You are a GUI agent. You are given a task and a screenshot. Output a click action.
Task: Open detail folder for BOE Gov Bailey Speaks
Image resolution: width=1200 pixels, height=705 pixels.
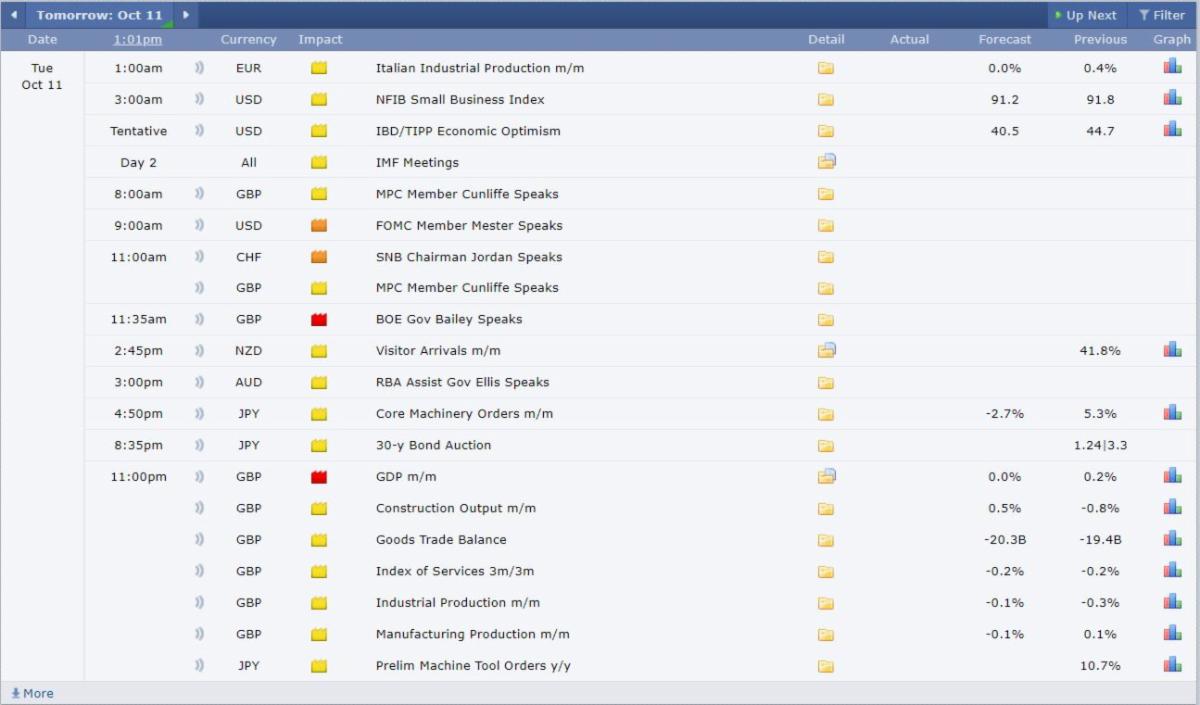[825, 320]
